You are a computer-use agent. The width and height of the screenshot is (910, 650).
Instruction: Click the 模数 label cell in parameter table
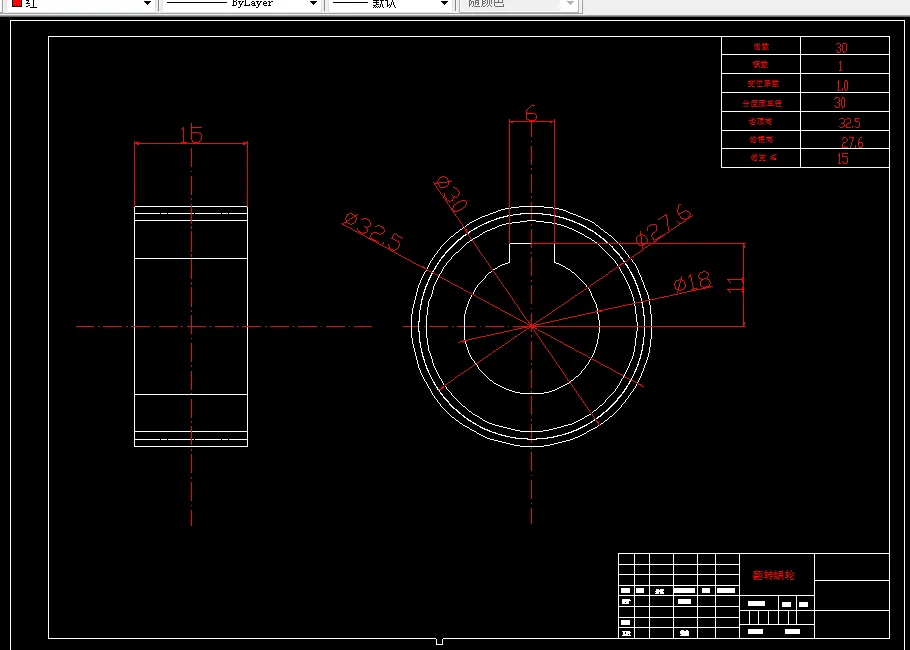[761, 65]
